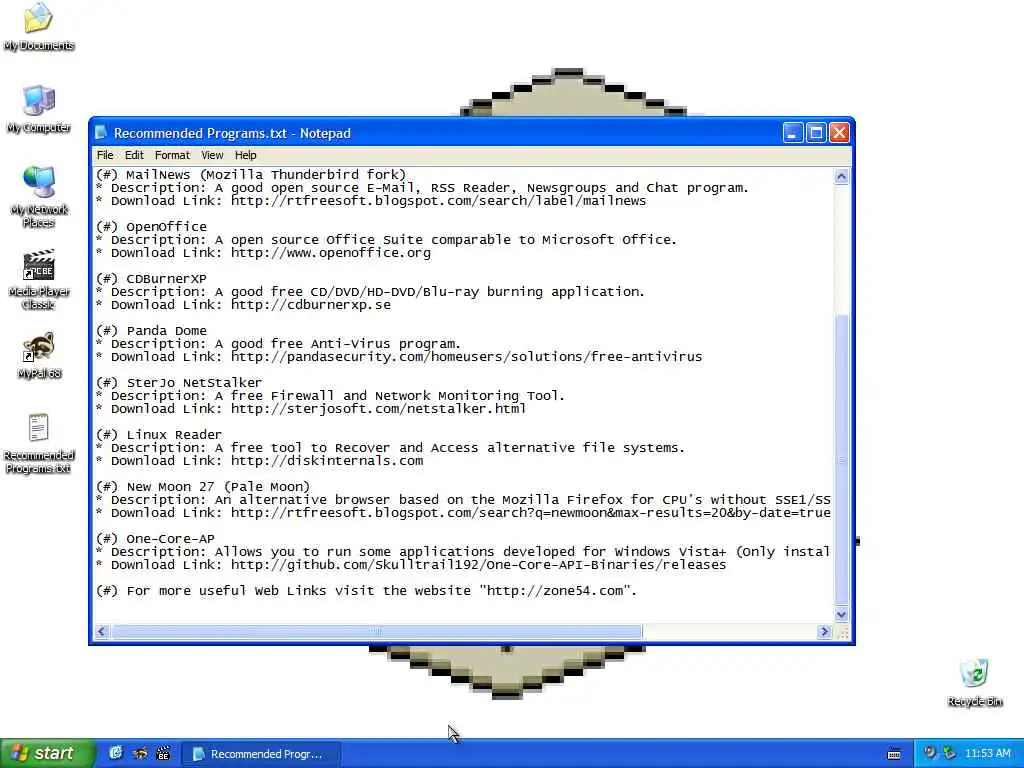1024x768 pixels.
Task: Click Notepad window resize grip corner
Action: point(842,632)
